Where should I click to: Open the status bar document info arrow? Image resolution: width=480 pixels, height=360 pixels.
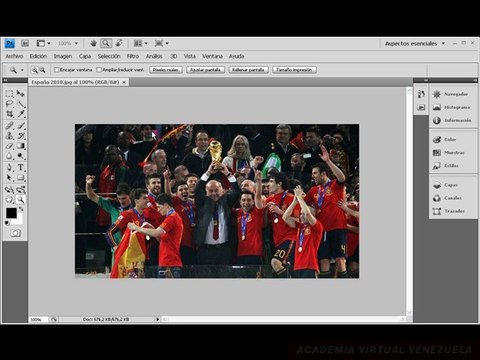158,319
